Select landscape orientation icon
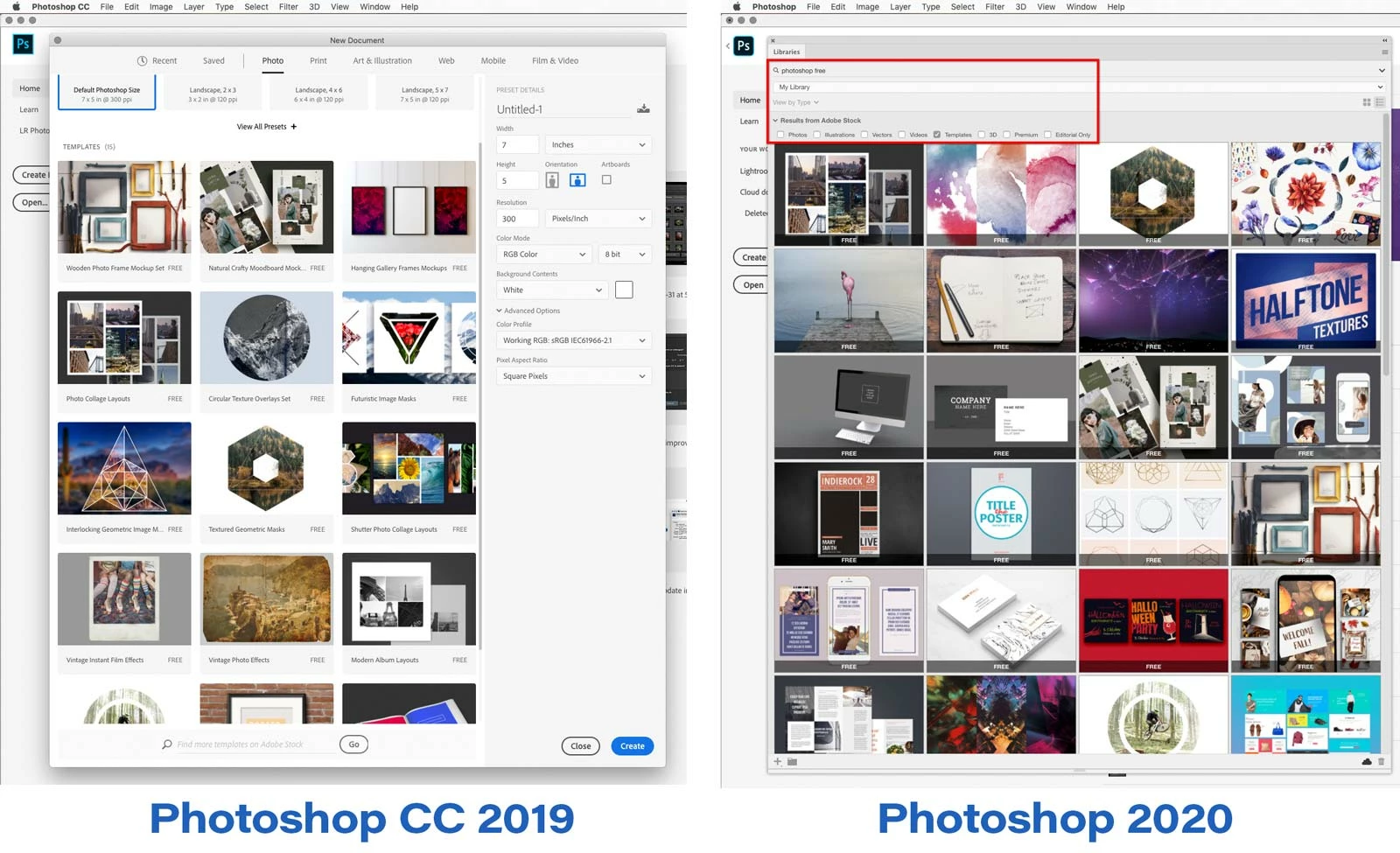1400x853 pixels. click(577, 180)
